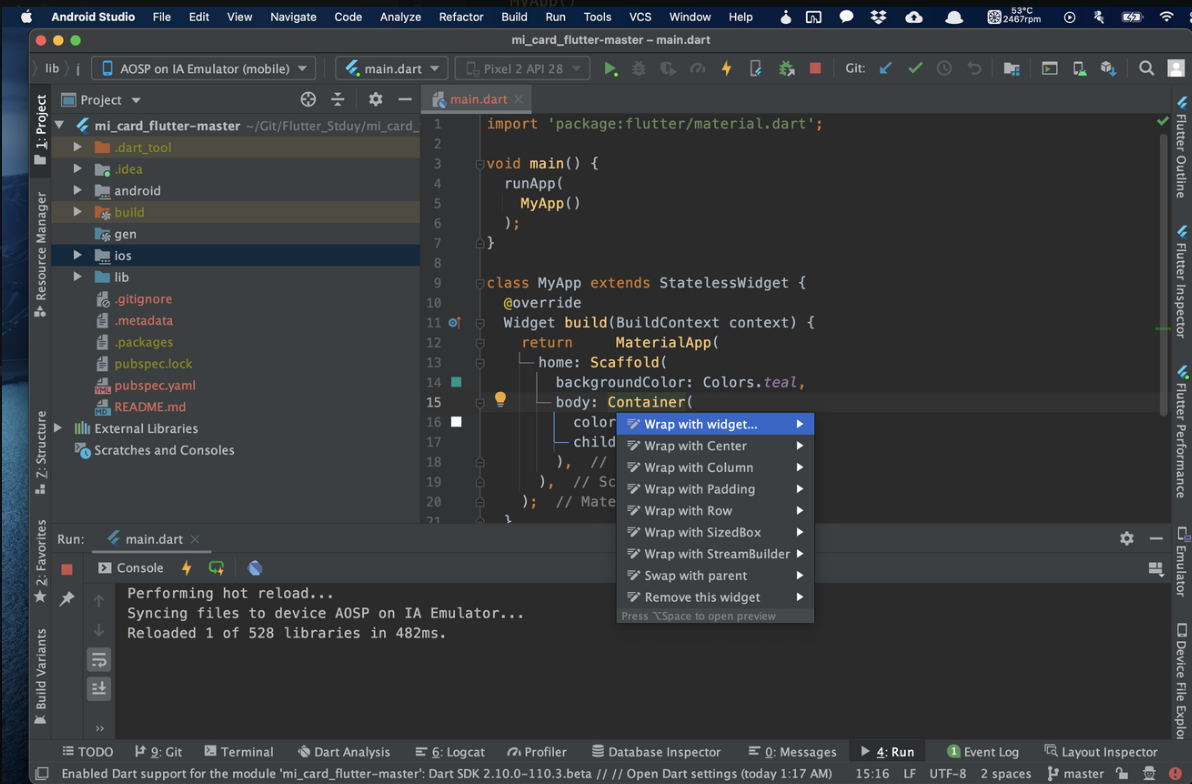1192x784 pixels.
Task: Open the Dropbox icon in macOS menu bar
Action: click(x=879, y=17)
